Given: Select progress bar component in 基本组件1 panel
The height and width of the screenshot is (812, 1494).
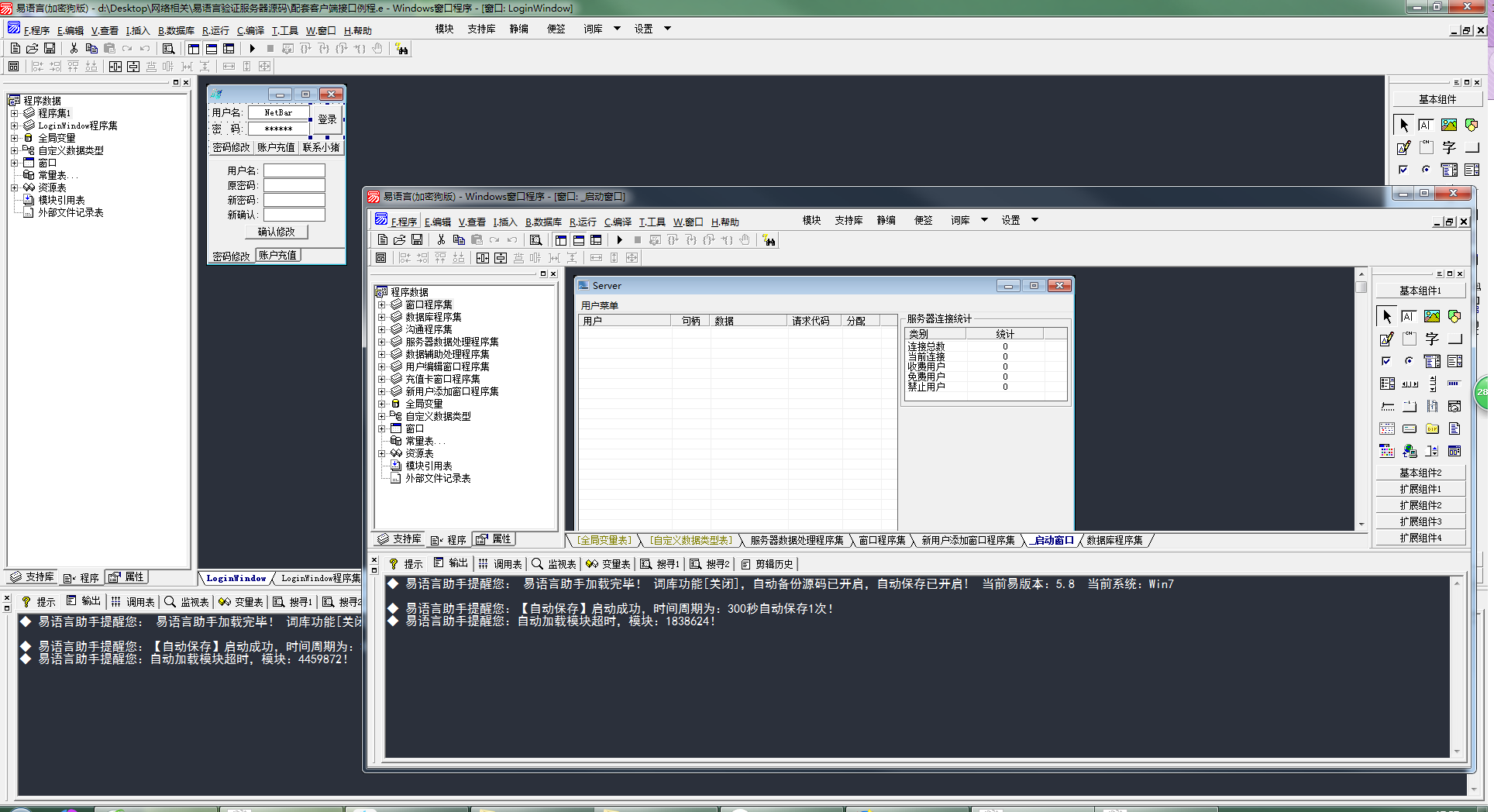Looking at the screenshot, I should [1454, 384].
